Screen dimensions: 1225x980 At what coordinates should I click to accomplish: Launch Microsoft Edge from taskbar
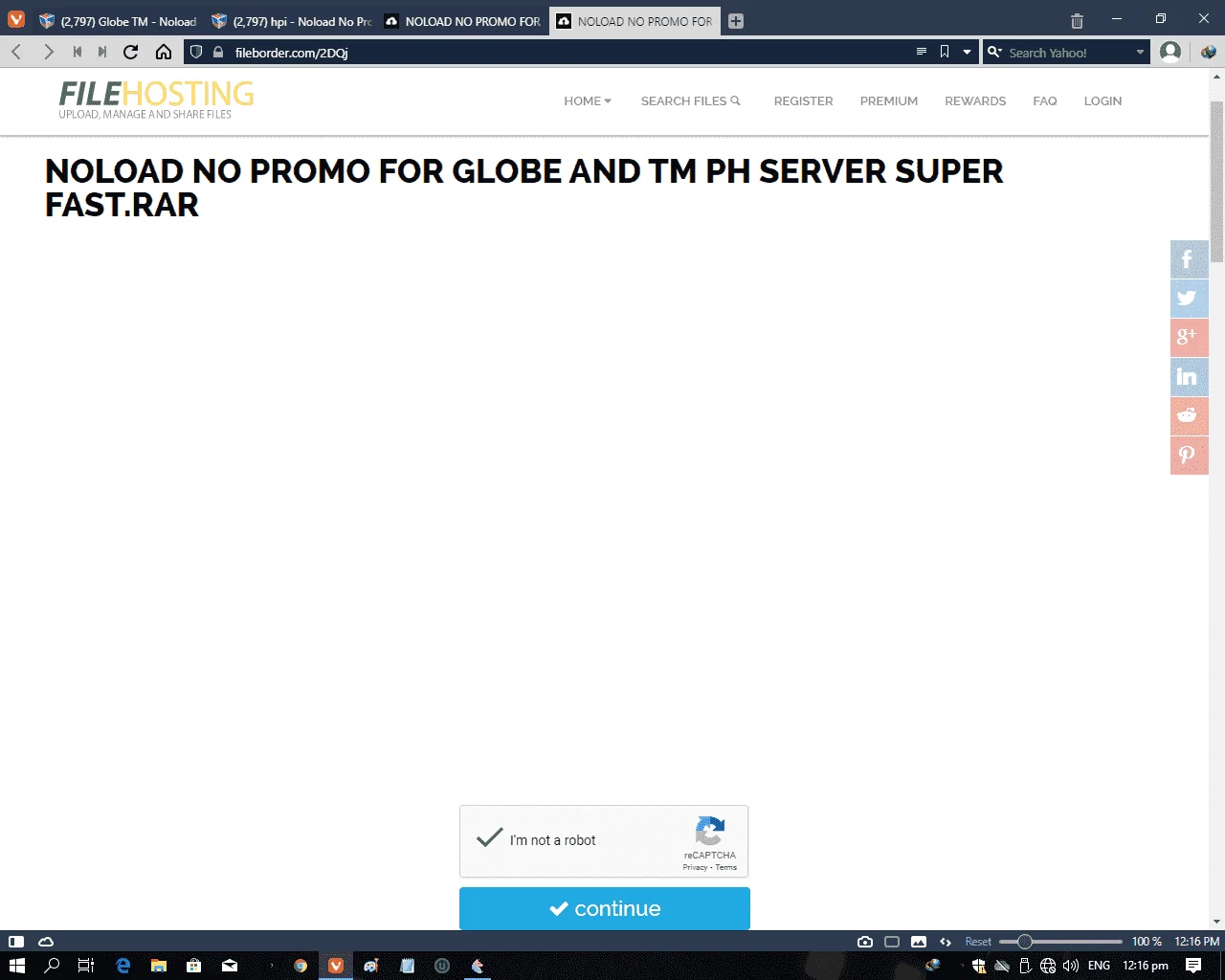[122, 966]
